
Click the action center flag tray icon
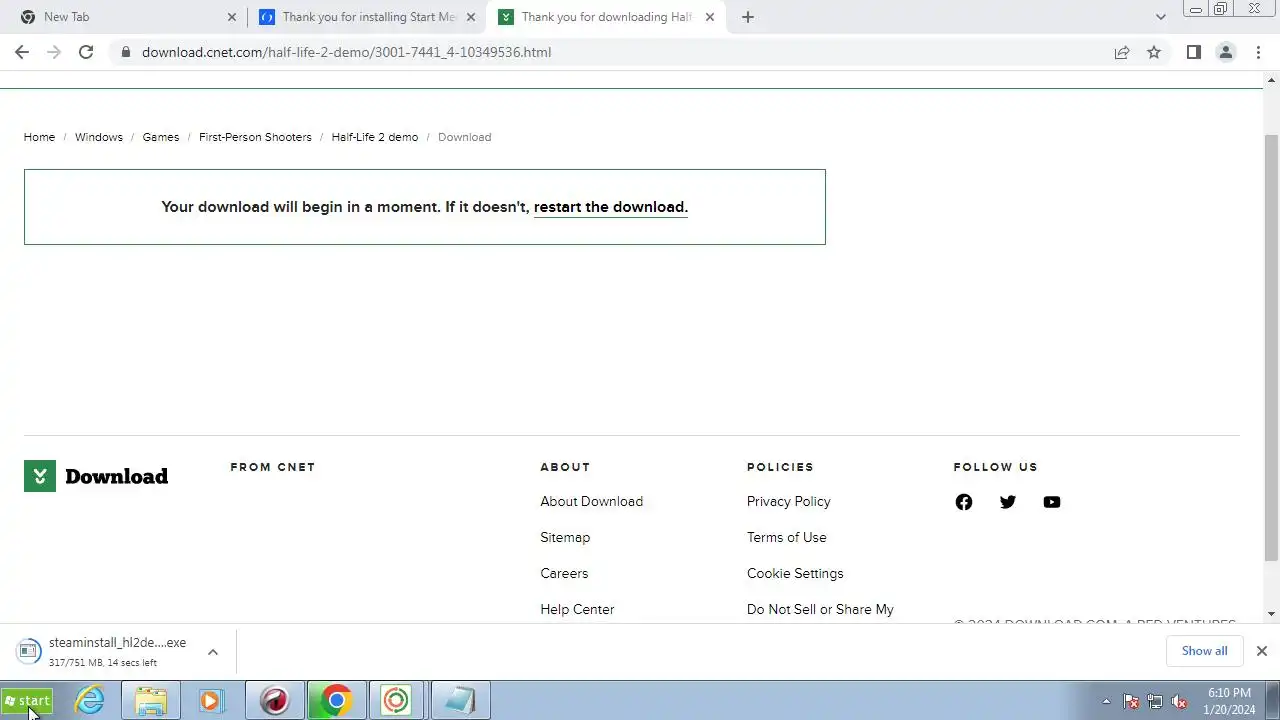(x=1131, y=701)
